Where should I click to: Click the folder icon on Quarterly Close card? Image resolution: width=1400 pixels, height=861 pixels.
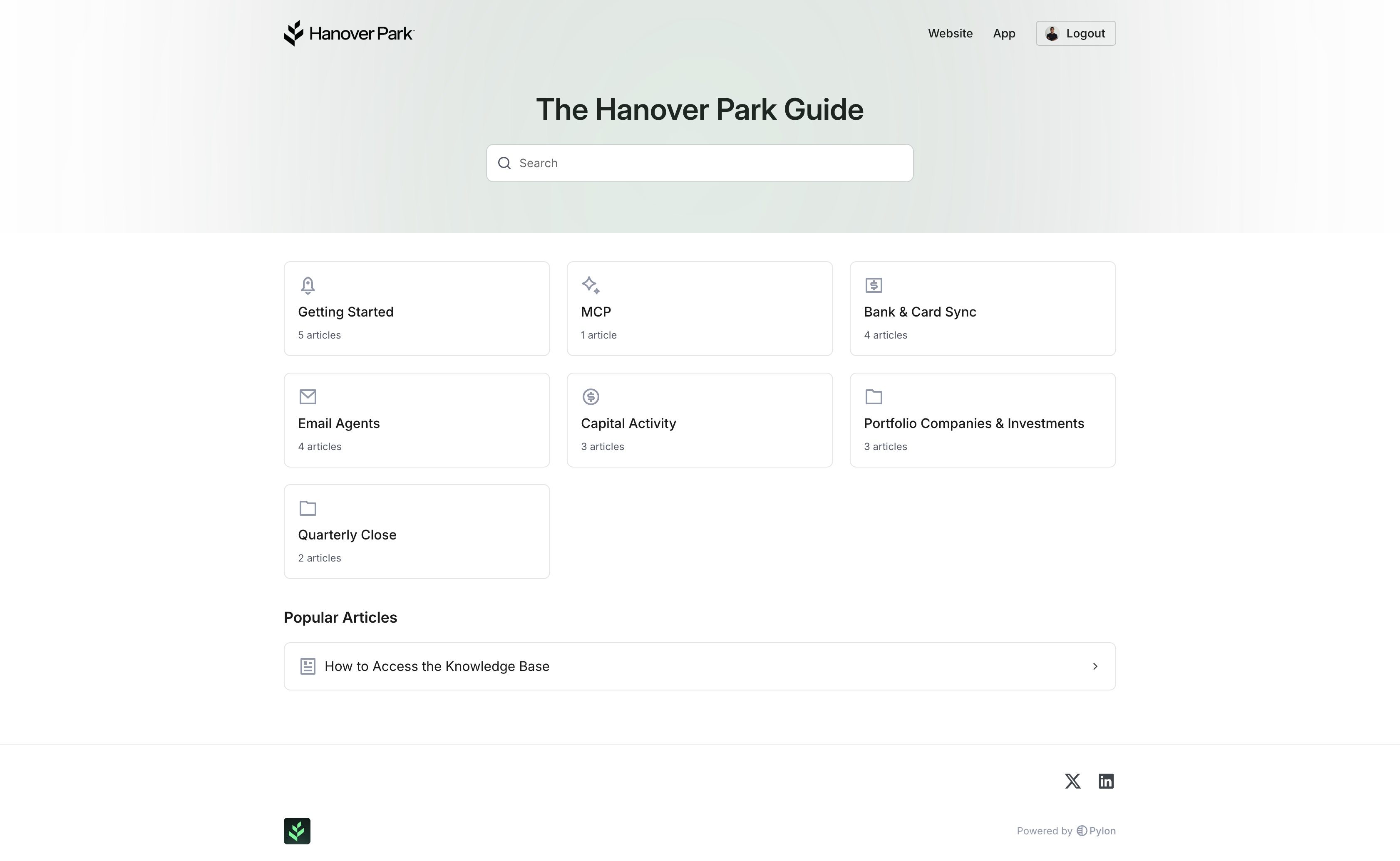pos(308,508)
